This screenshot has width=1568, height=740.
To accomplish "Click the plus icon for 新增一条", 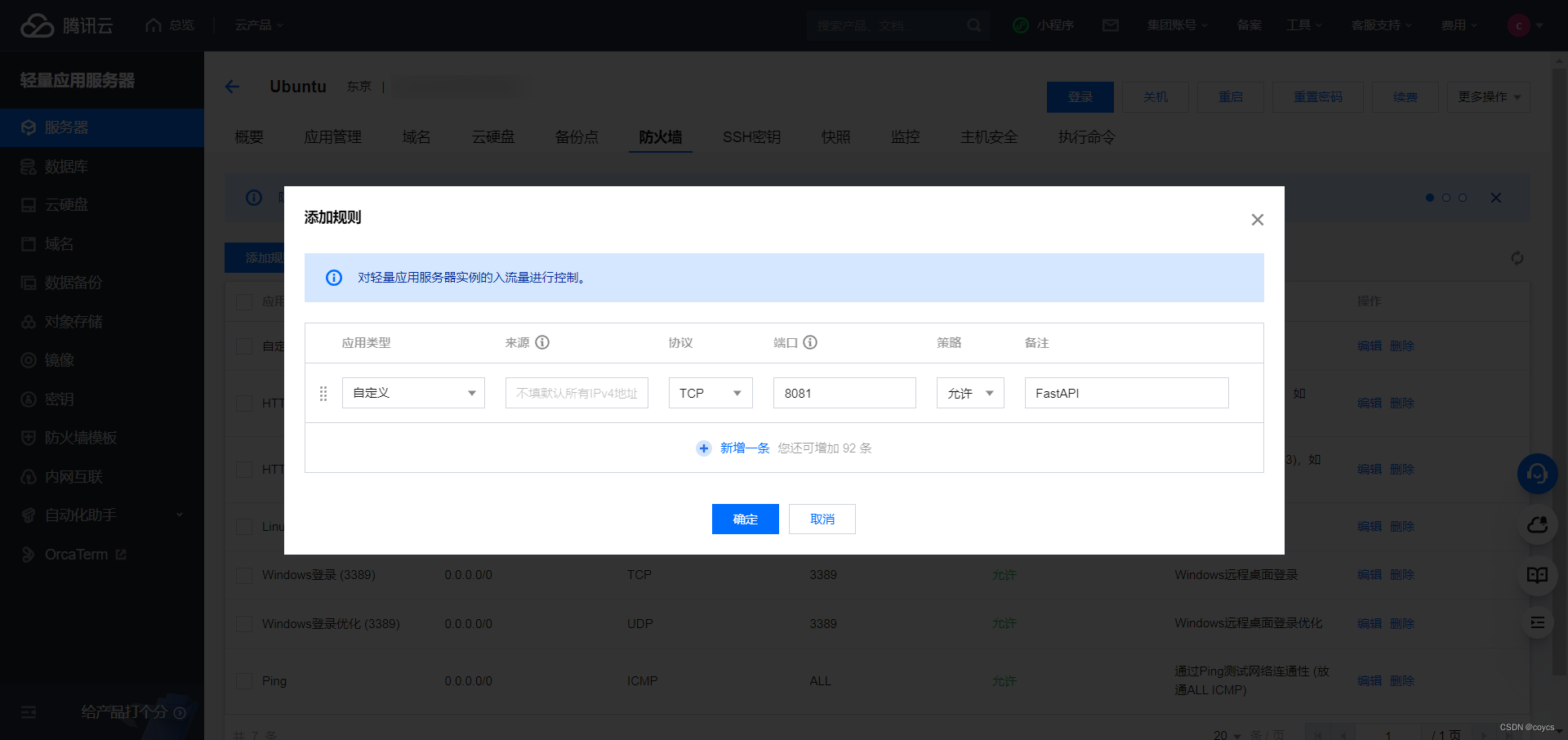I will (704, 448).
